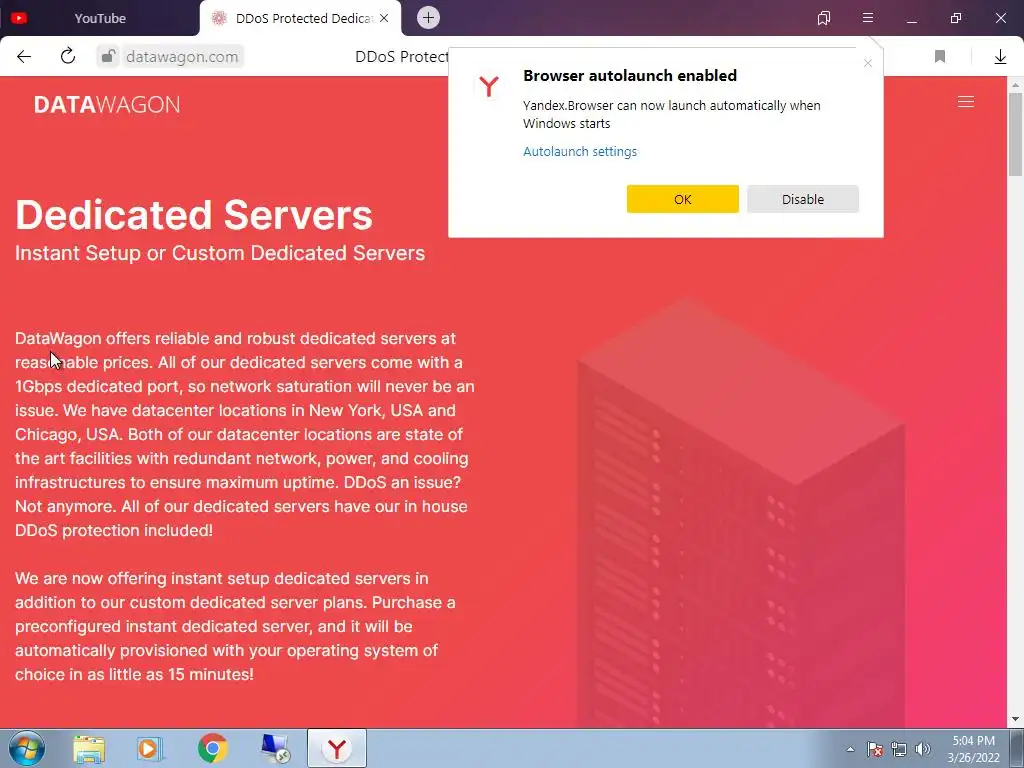Focus the datawagon.com address field
The width and height of the screenshot is (1024, 768).
[182, 57]
